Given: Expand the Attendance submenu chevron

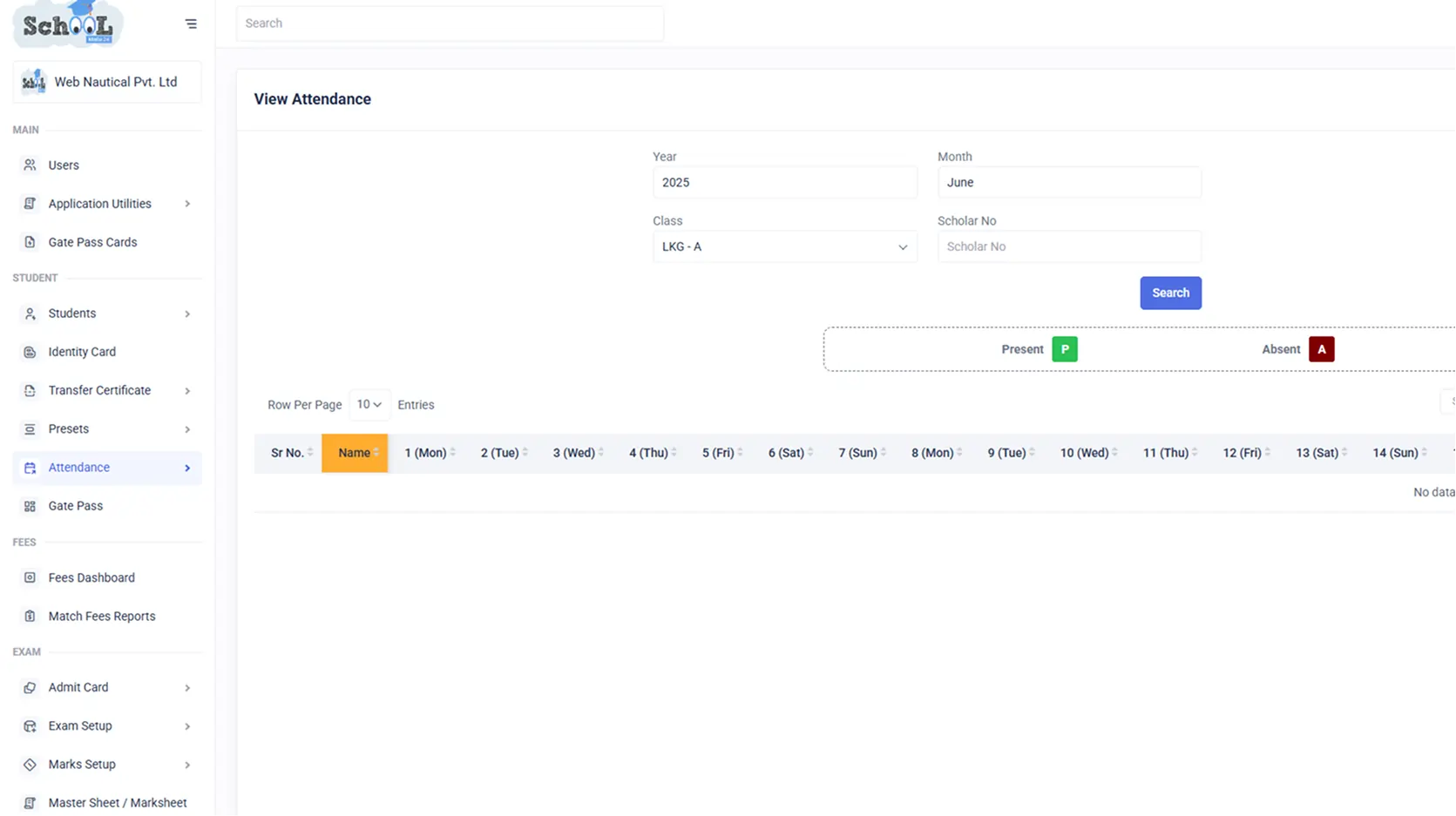Looking at the screenshot, I should click(187, 468).
